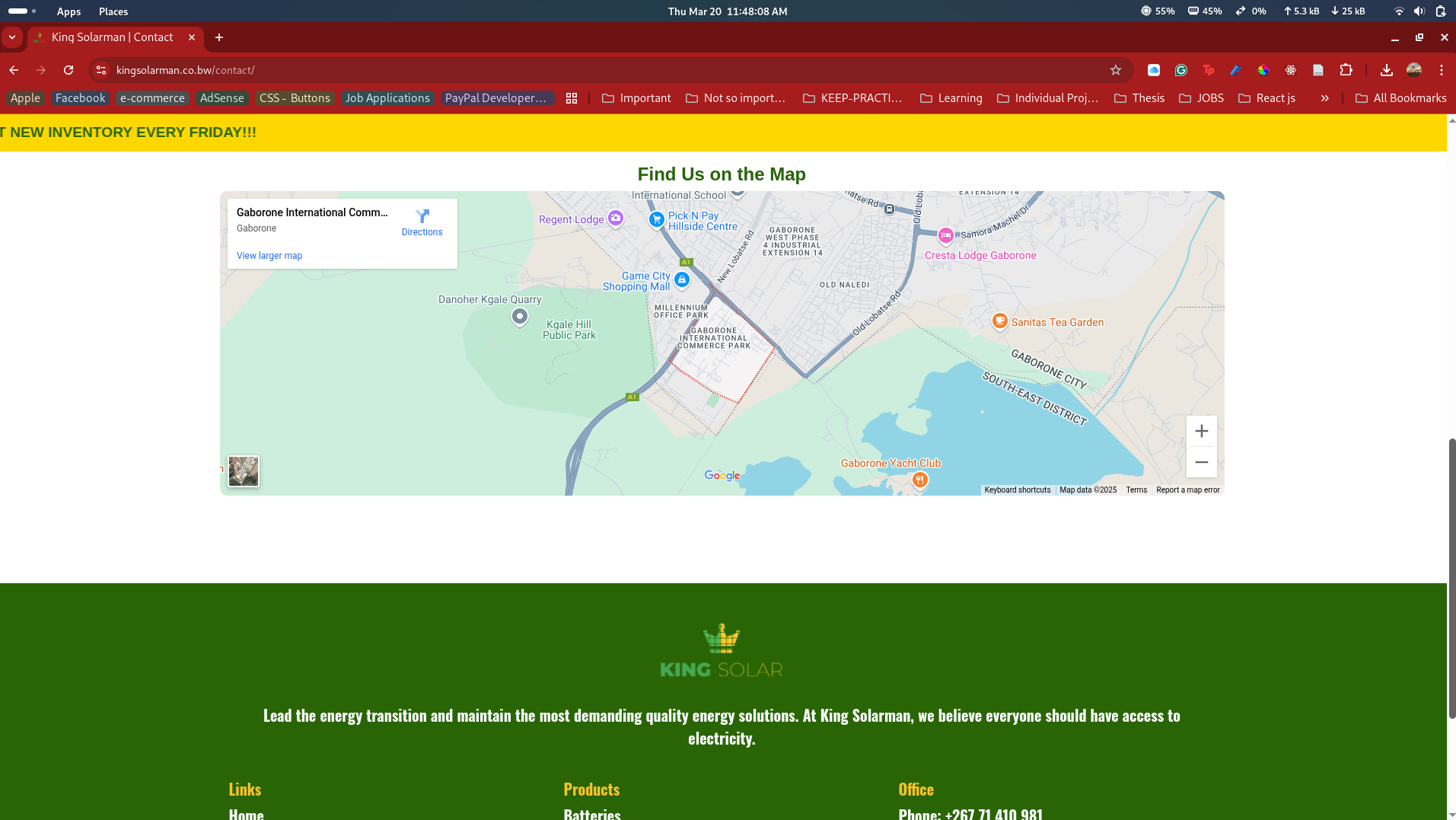The image size is (1456, 820).
Task: Switch map to satellite view thumbnail
Action: 244,471
